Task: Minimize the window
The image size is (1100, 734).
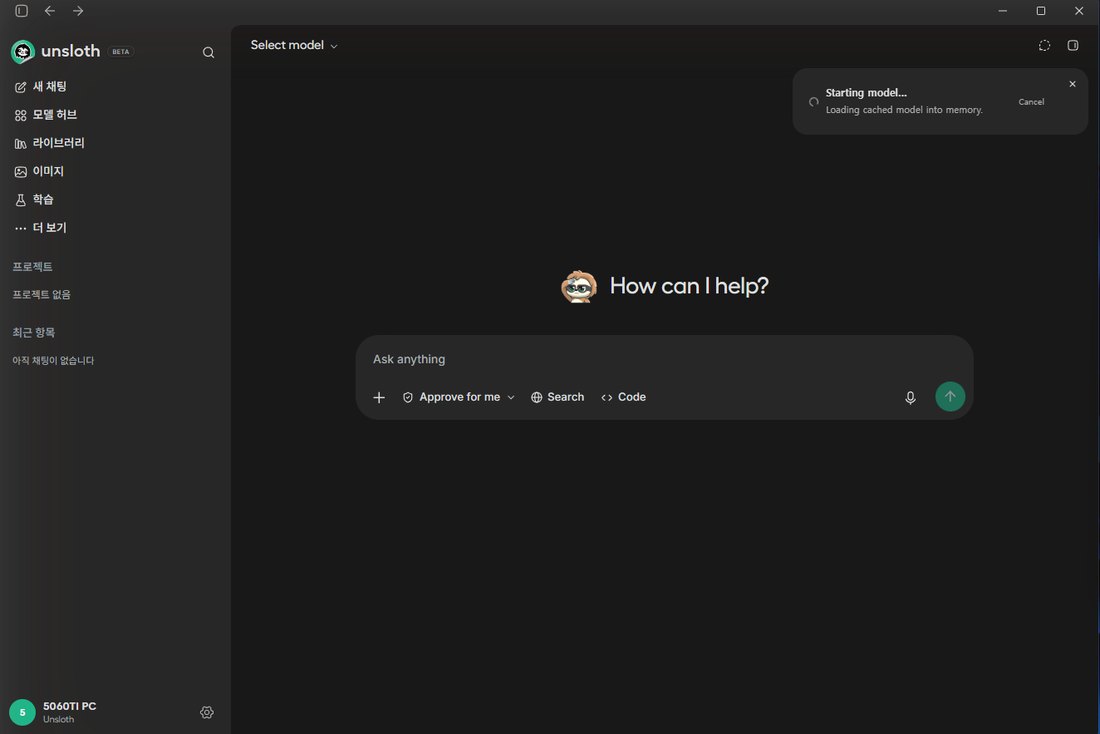Action: click(1002, 11)
